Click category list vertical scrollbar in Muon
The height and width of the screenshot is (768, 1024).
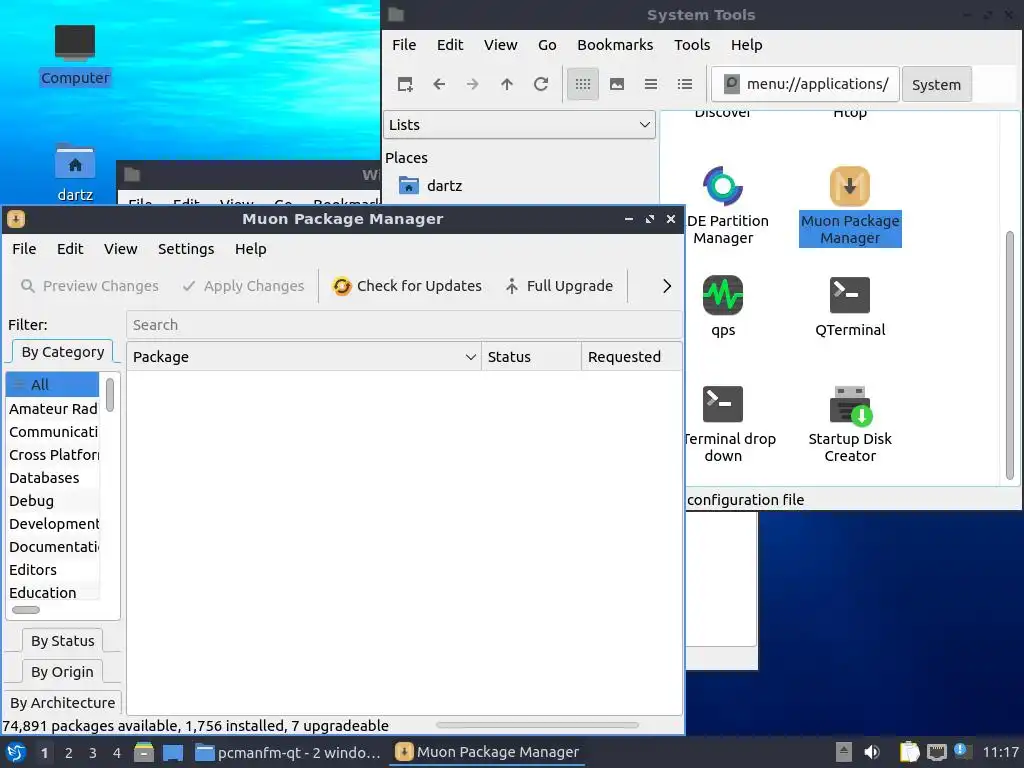click(110, 395)
